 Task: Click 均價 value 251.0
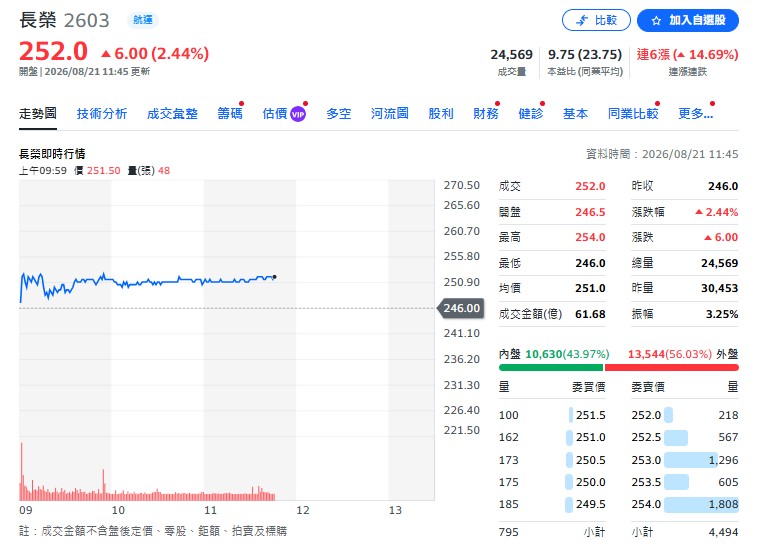coord(590,288)
